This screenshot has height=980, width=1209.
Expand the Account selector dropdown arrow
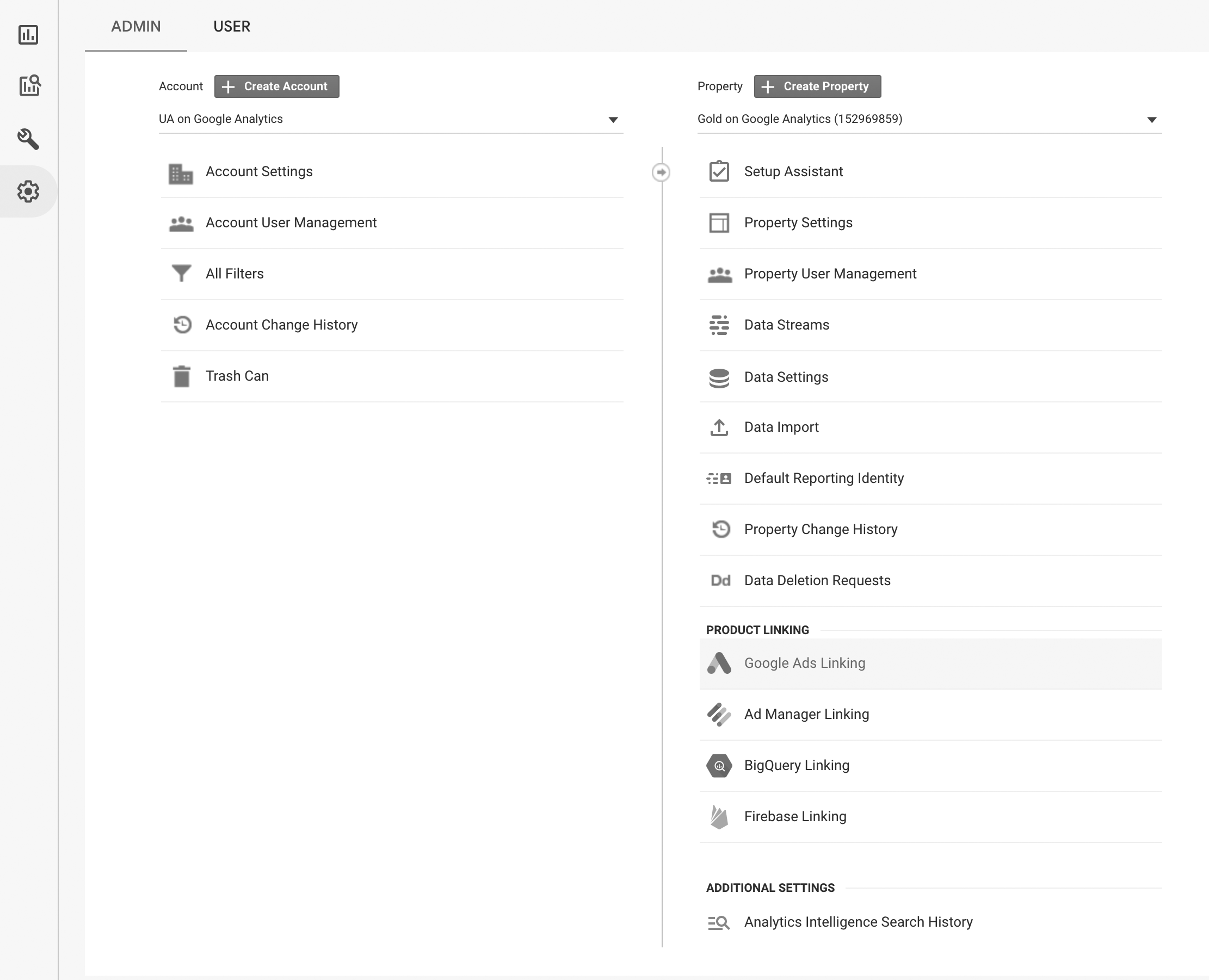click(x=613, y=120)
